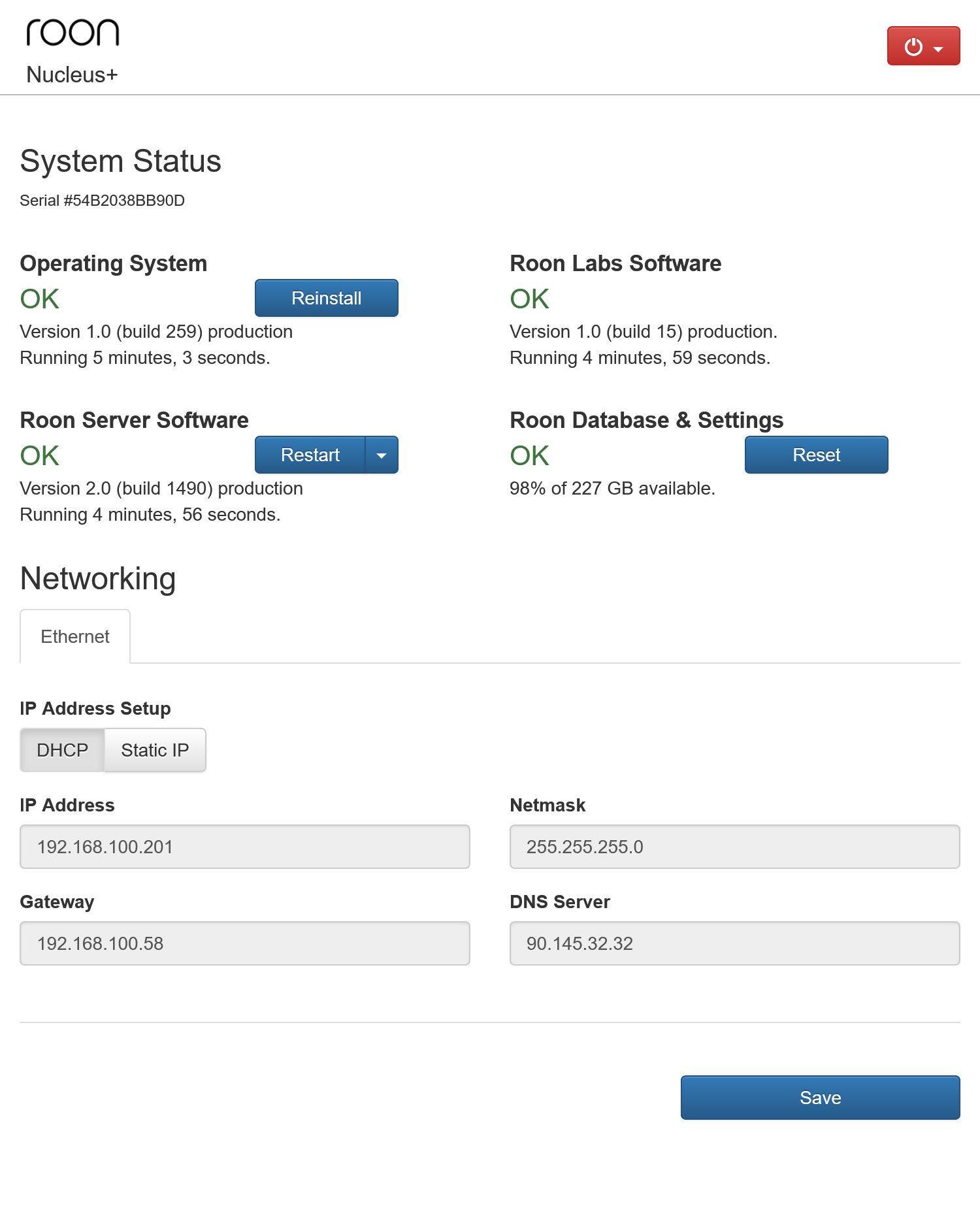Click the IP Address label above 192.168.100.201
This screenshot has width=980, height=1206.
pyautogui.click(x=67, y=806)
